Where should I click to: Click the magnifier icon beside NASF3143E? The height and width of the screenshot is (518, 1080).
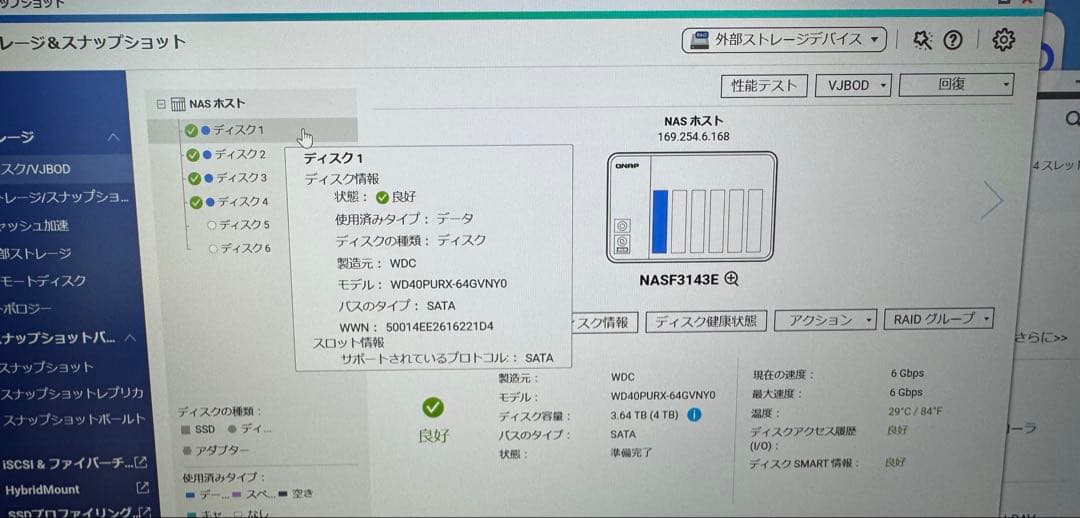(x=731, y=279)
